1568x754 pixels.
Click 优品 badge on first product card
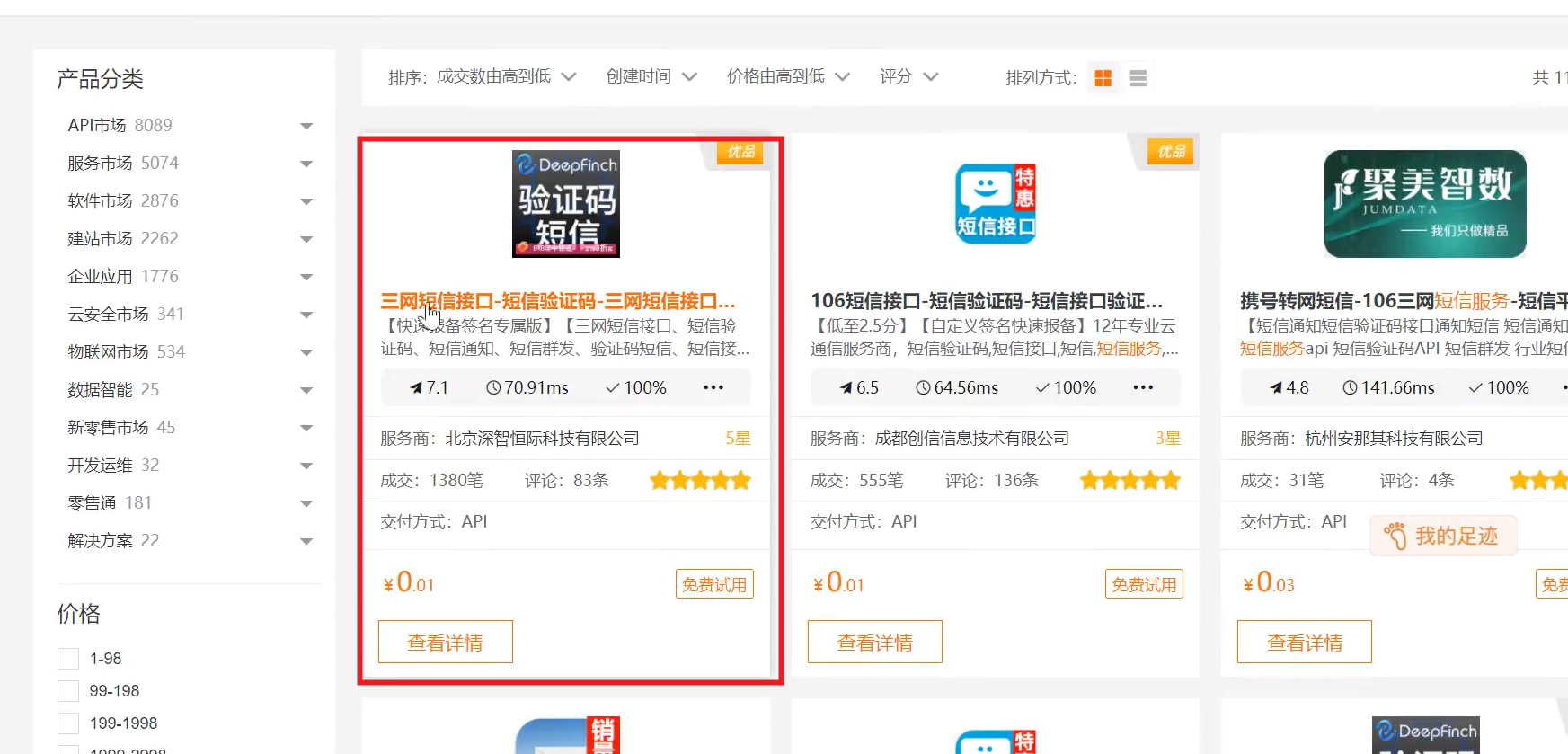tap(740, 152)
